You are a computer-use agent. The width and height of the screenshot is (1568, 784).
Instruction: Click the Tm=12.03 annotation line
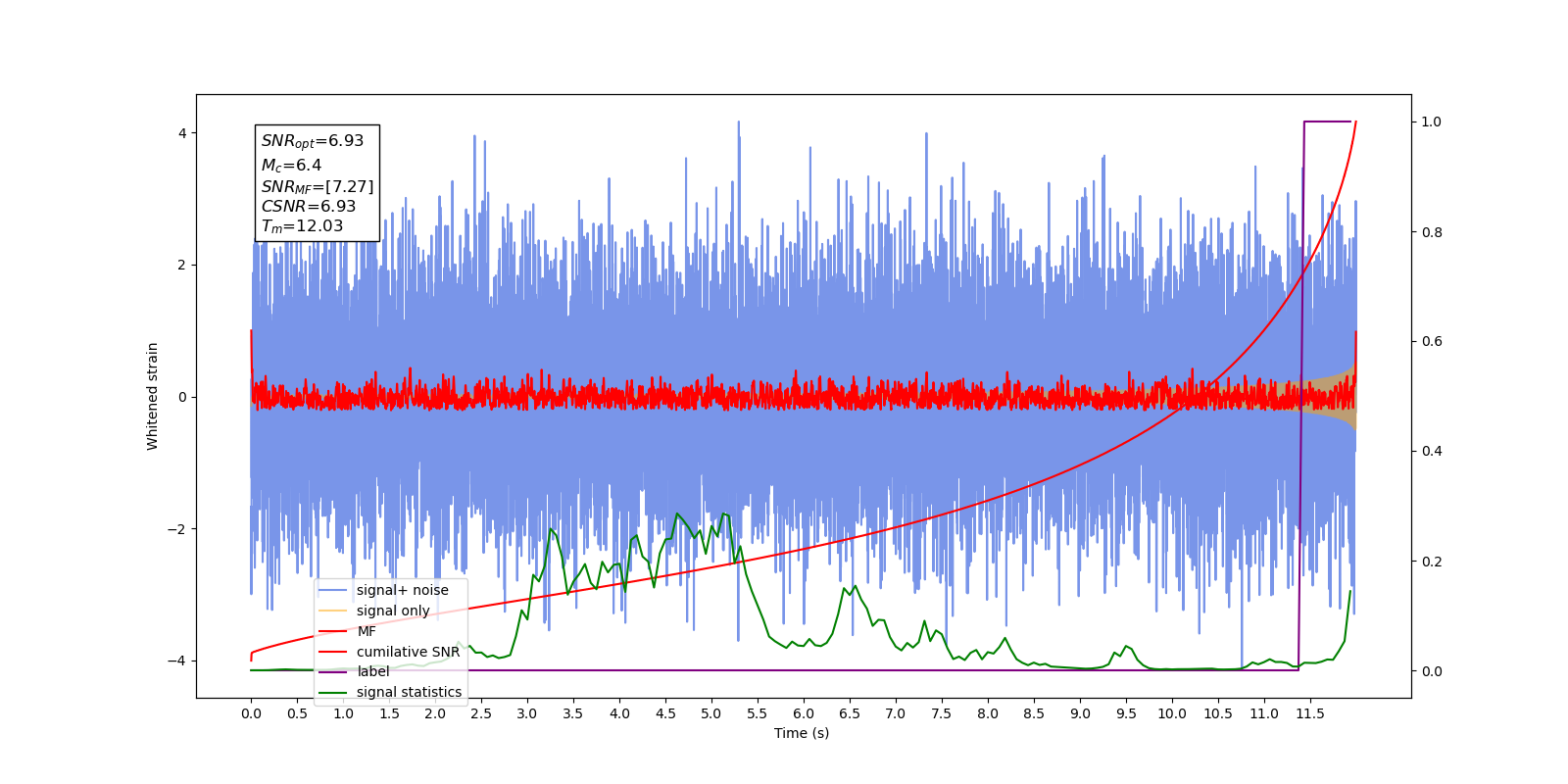(x=302, y=226)
